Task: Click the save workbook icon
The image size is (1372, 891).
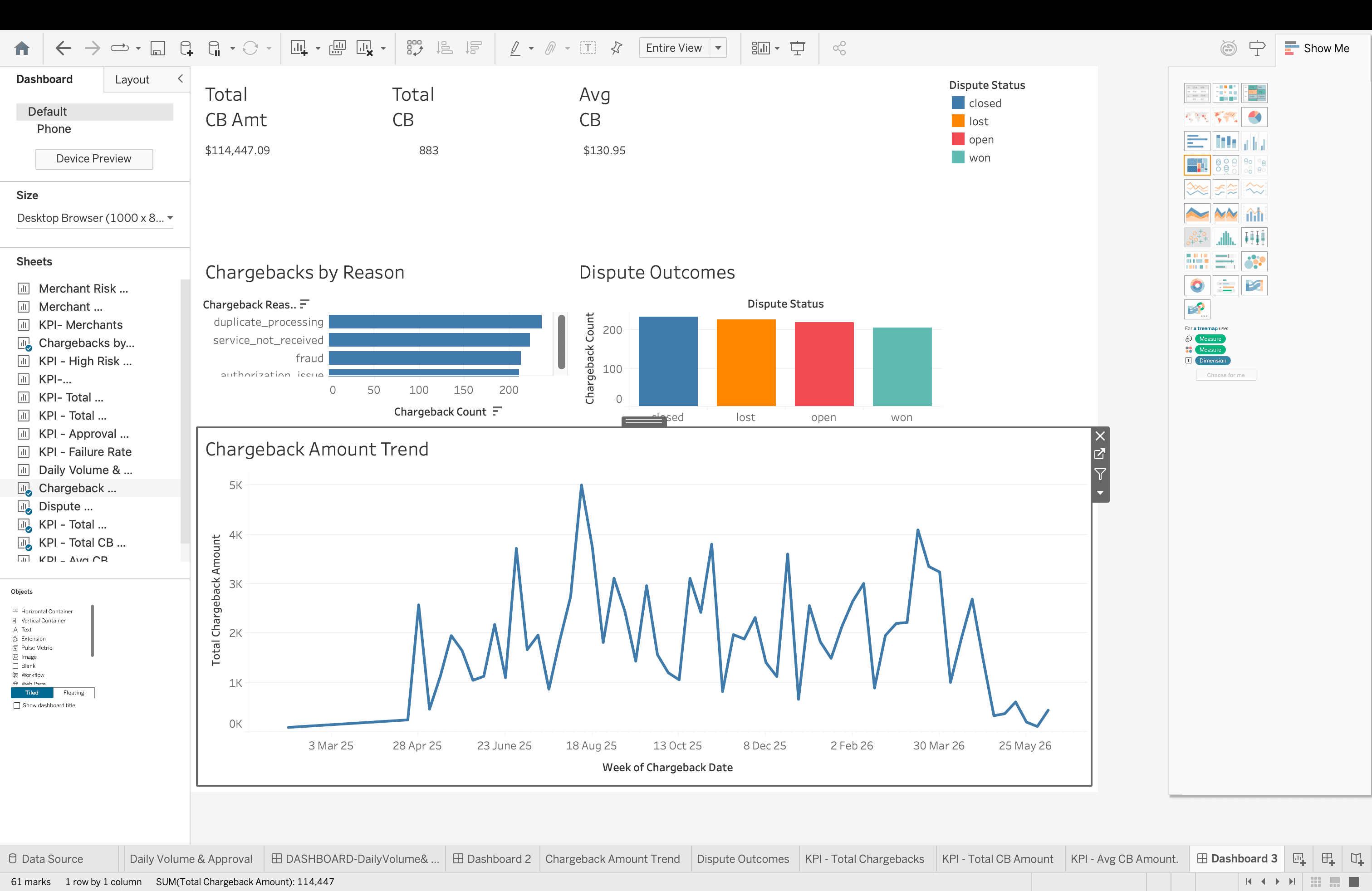Action: [x=157, y=48]
